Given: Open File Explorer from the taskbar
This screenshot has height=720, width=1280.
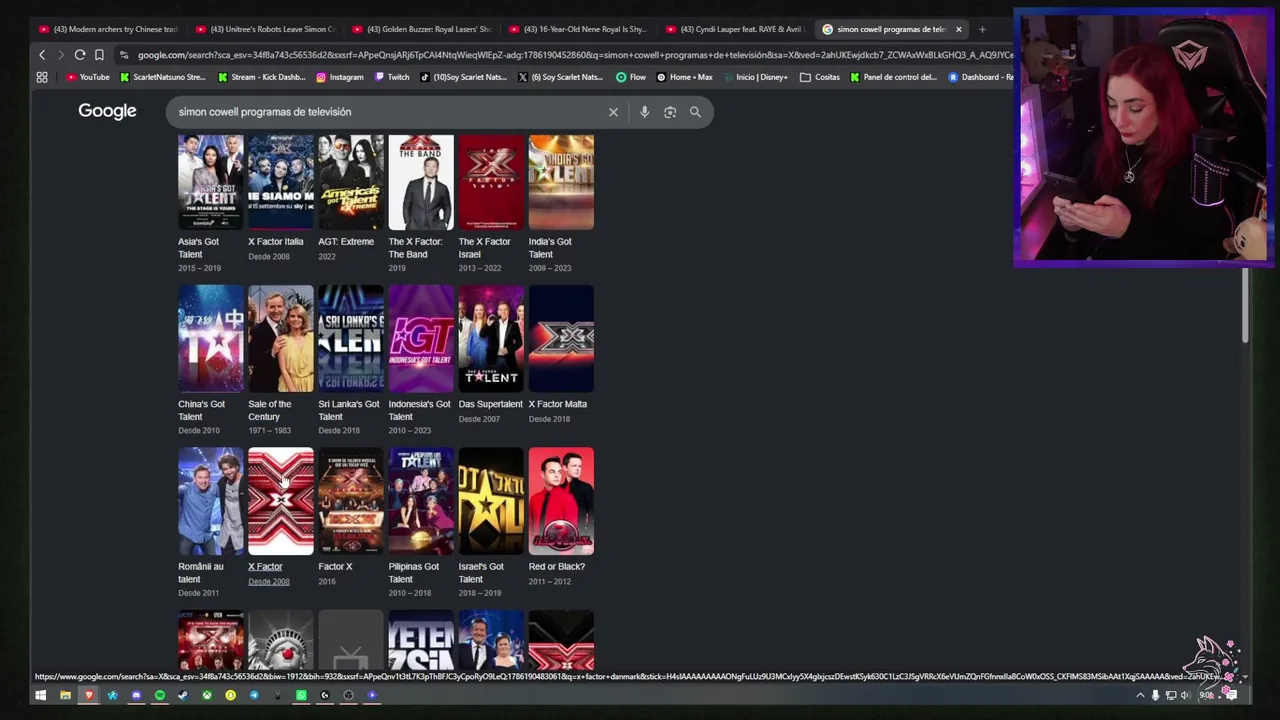Looking at the screenshot, I should (65, 695).
